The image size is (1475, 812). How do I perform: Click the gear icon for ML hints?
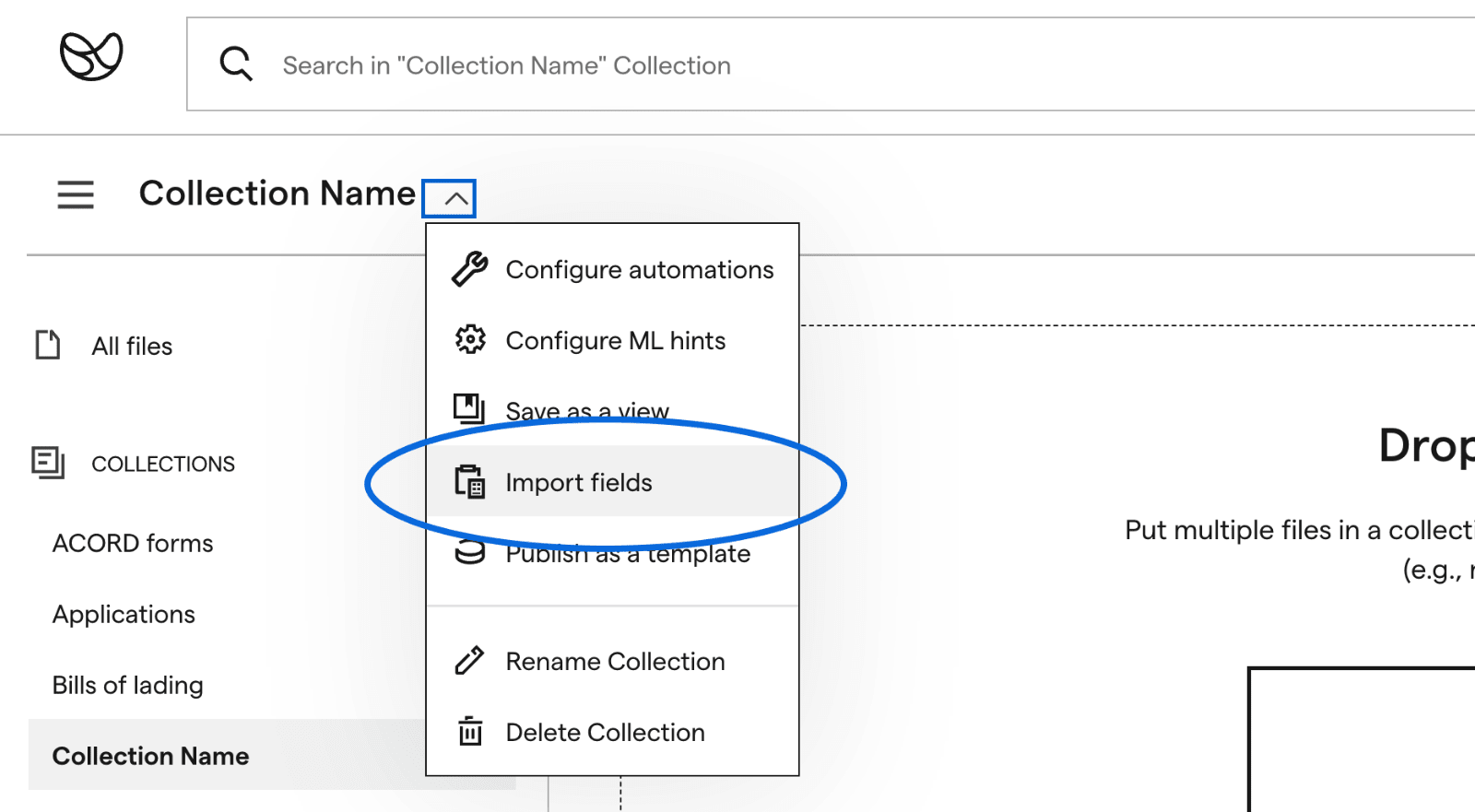470,340
